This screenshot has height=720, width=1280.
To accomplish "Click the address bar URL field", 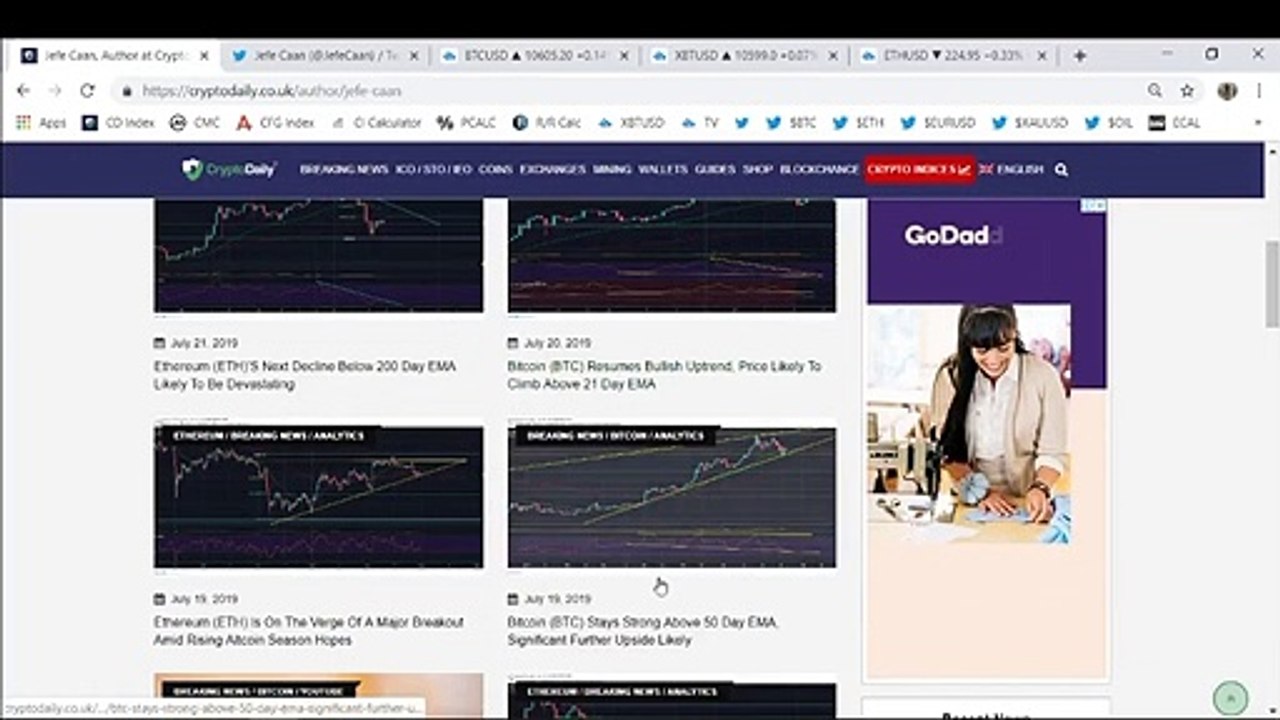I will (x=630, y=91).
